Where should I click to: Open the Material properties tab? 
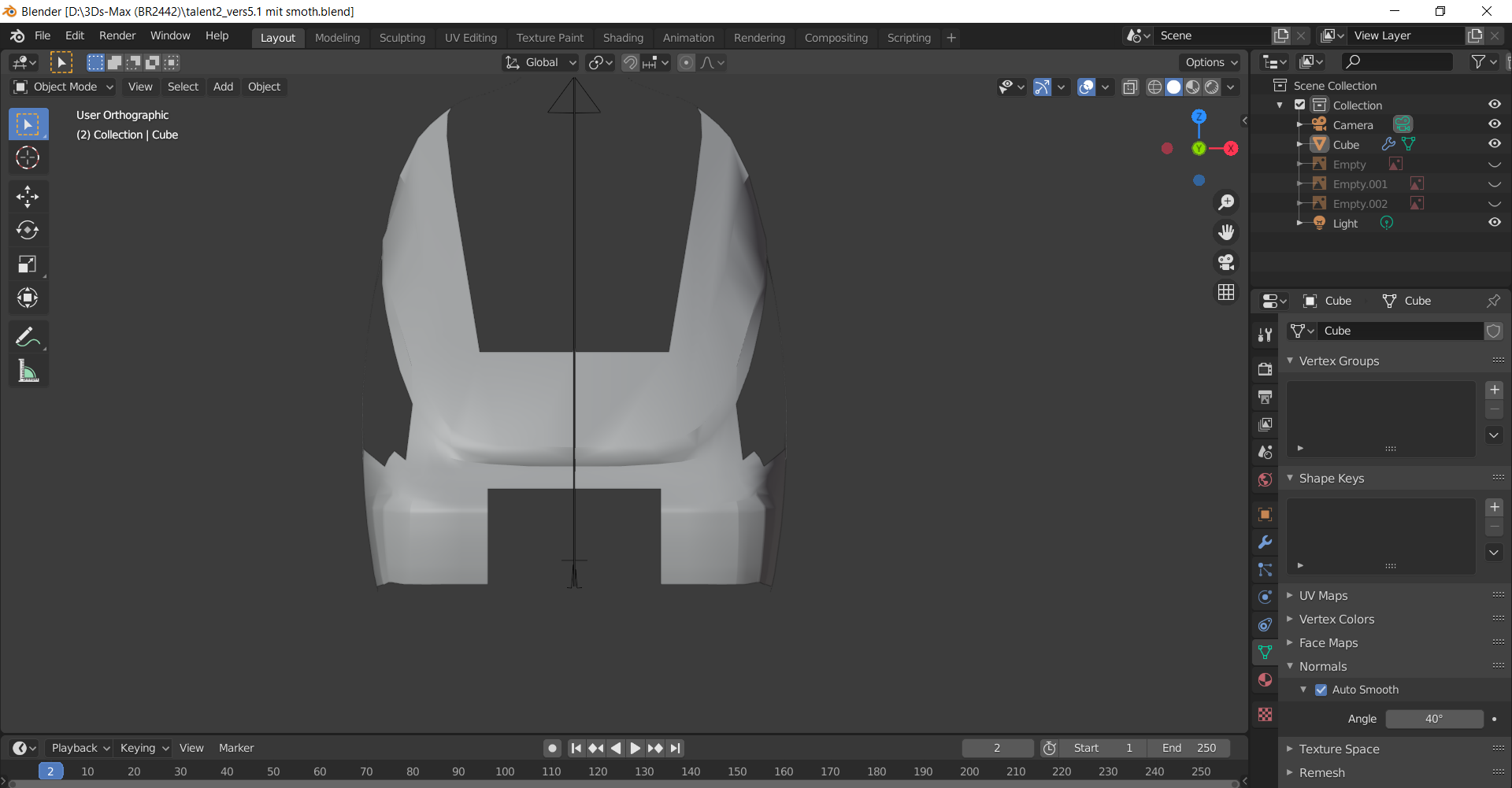coord(1265,680)
